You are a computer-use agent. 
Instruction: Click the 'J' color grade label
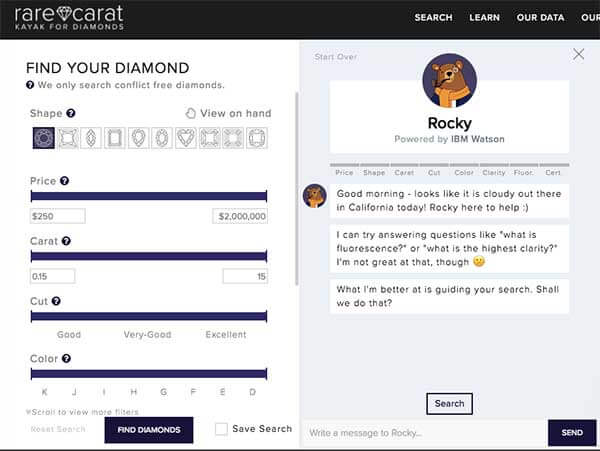tap(74, 392)
